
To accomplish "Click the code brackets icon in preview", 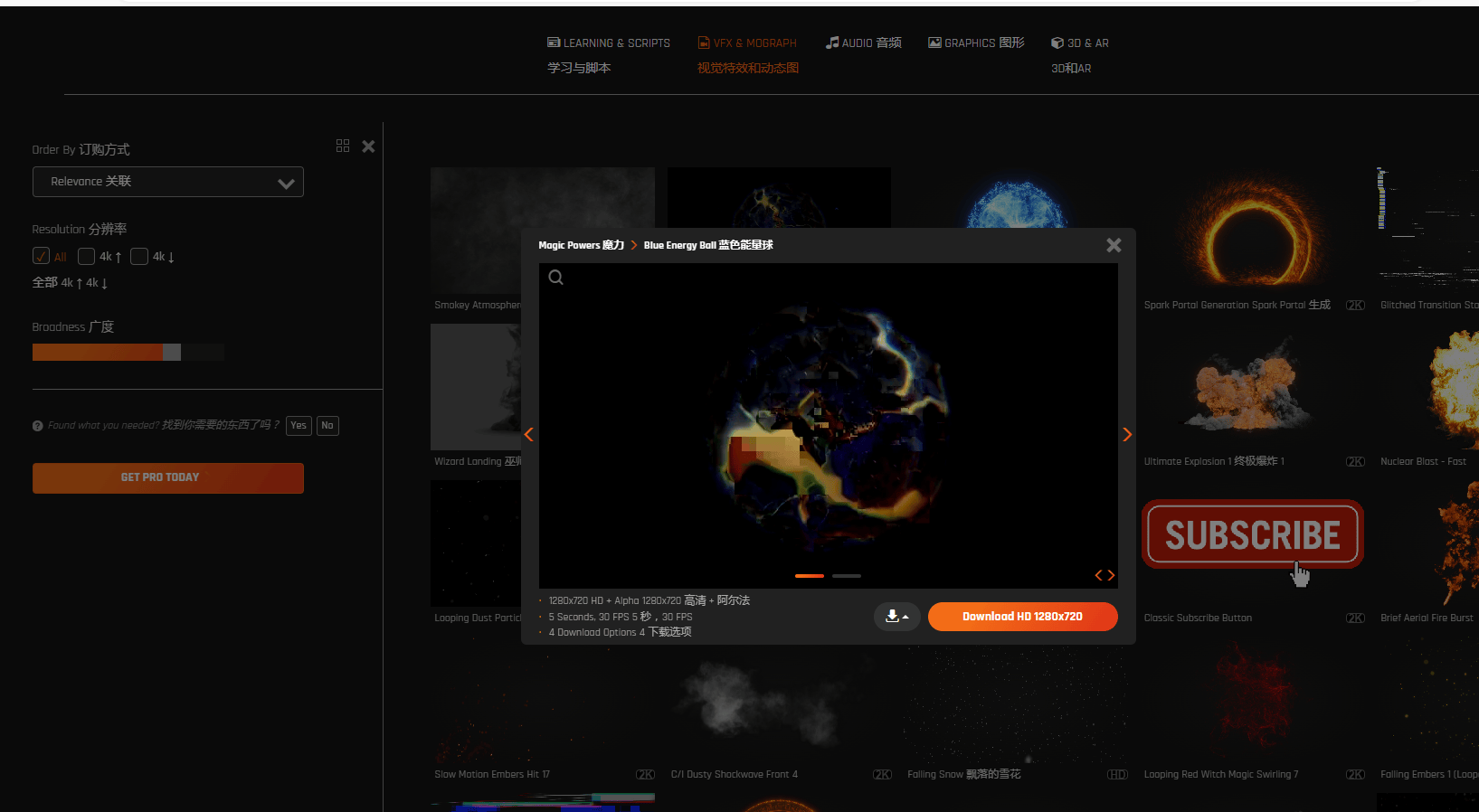I will [x=1105, y=575].
